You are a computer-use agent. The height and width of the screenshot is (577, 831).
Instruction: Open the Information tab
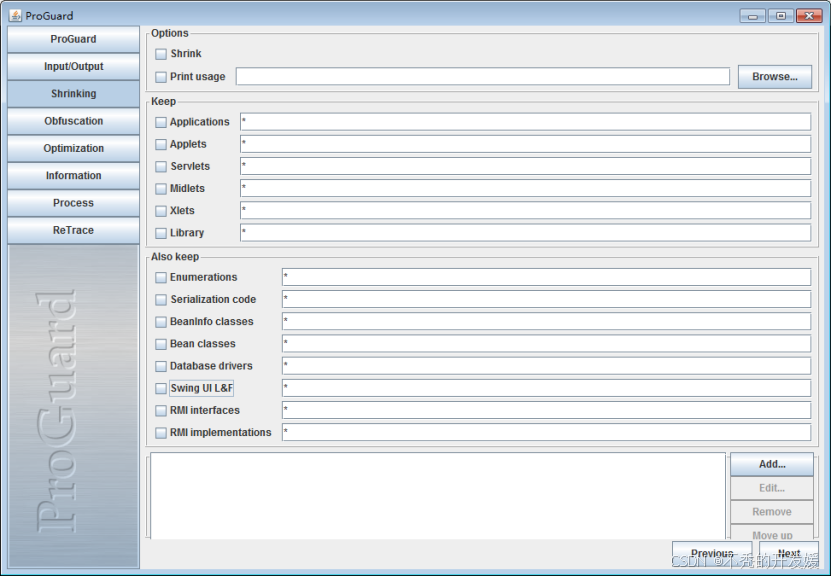click(73, 176)
